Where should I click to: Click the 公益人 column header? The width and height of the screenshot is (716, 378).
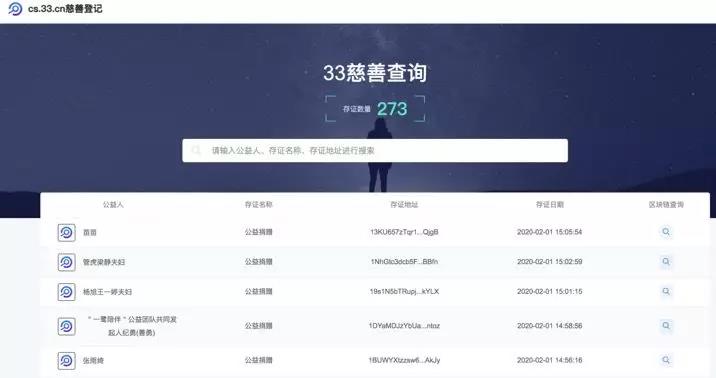113,205
